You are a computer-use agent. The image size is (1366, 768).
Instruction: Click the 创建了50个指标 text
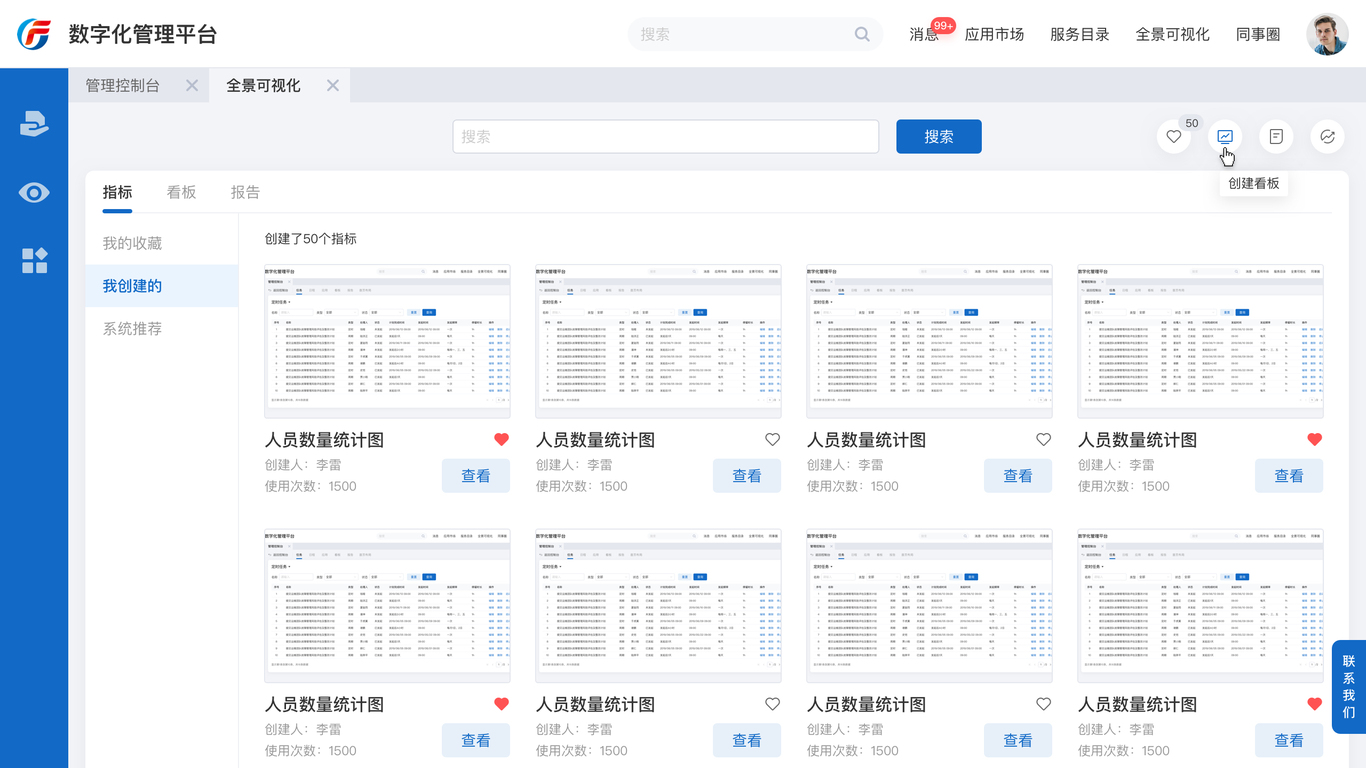pyautogui.click(x=310, y=239)
